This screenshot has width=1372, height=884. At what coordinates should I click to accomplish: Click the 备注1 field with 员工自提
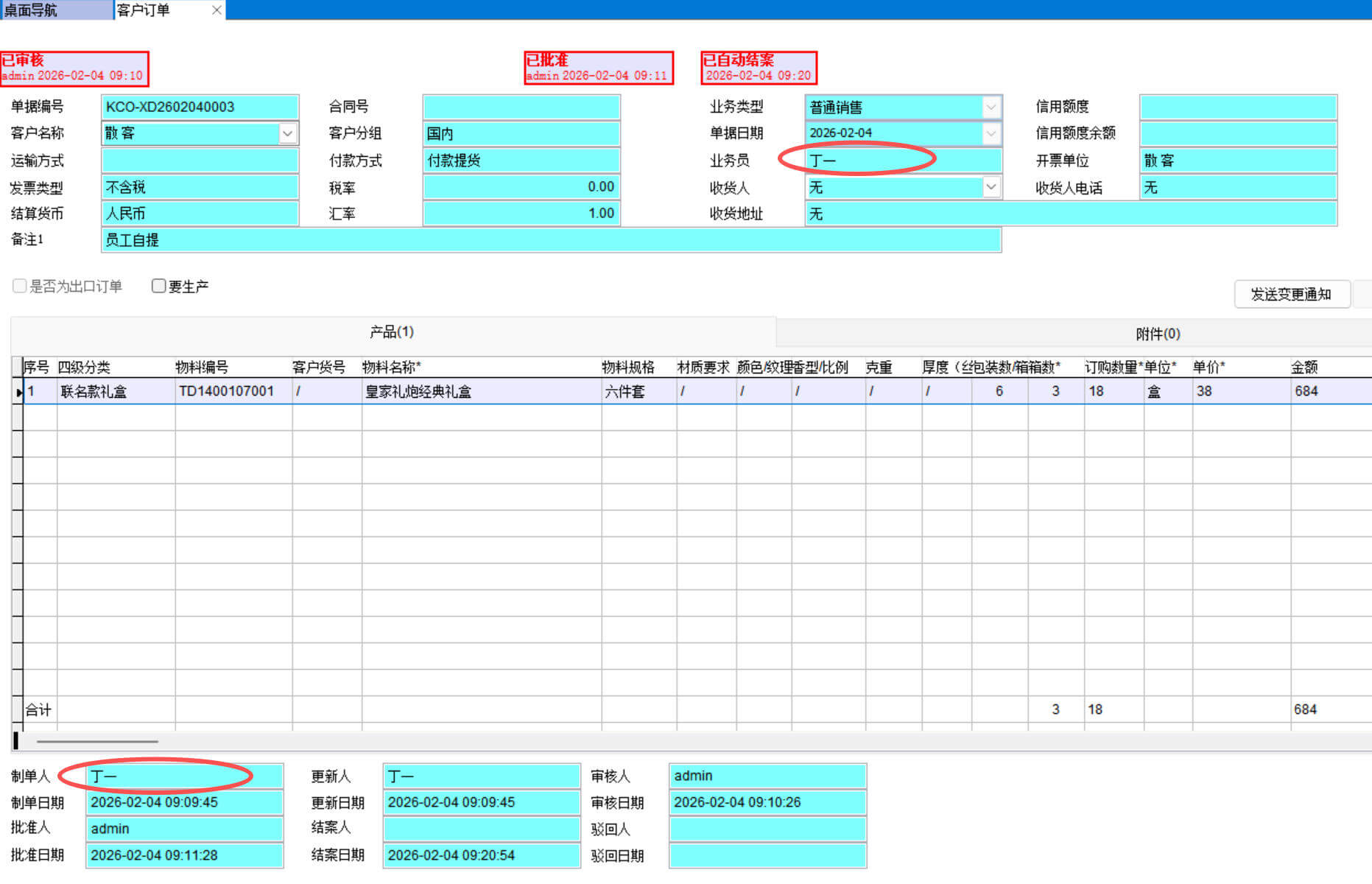click(x=550, y=240)
